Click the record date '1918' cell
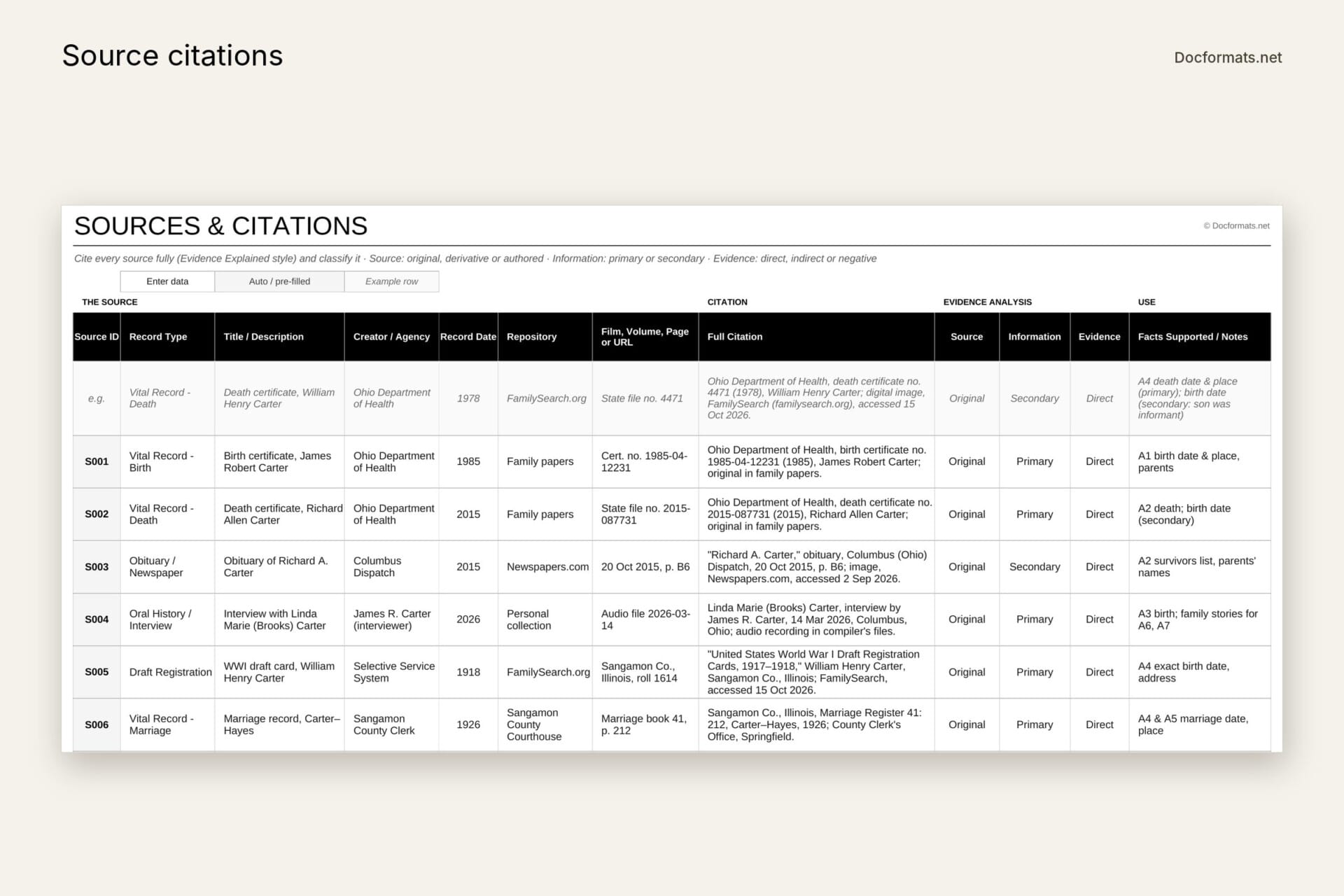 coord(468,672)
